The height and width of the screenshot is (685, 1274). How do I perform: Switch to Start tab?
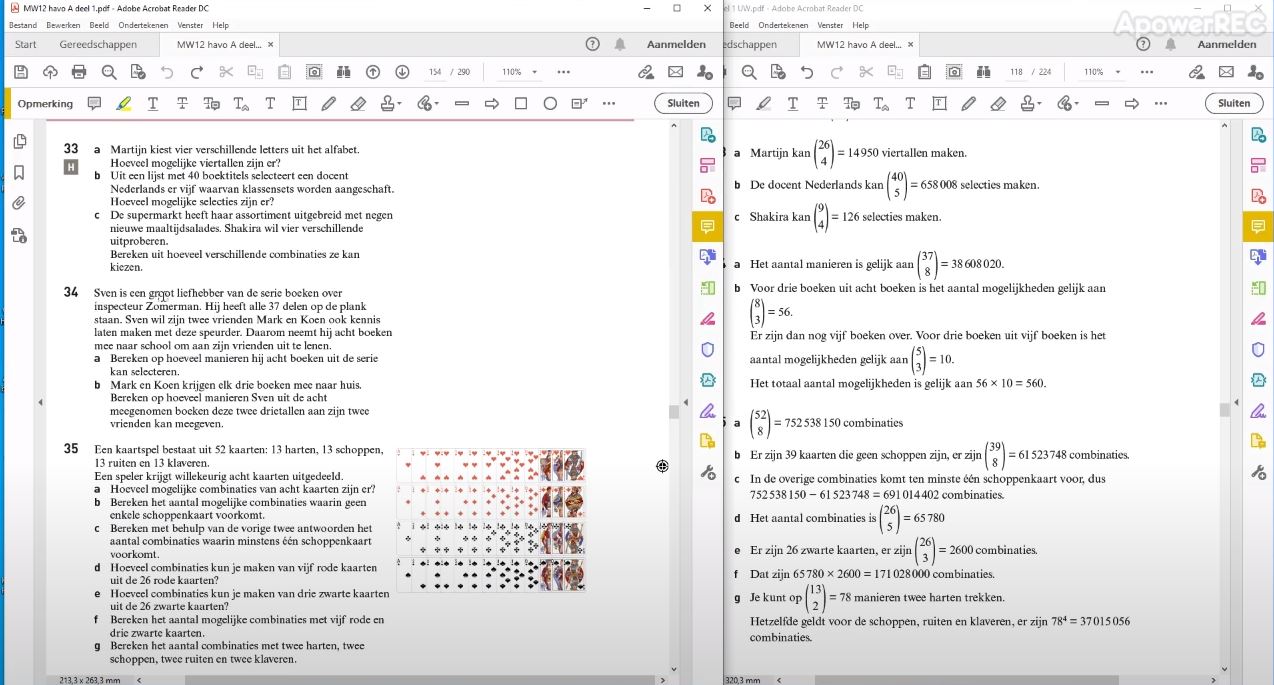click(x=26, y=44)
